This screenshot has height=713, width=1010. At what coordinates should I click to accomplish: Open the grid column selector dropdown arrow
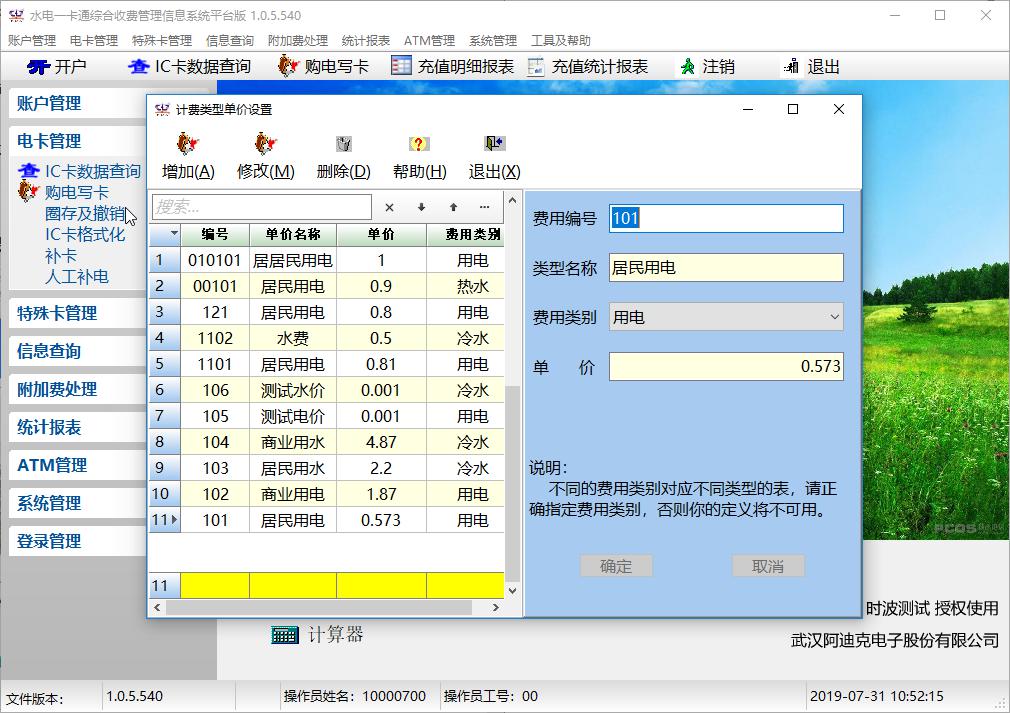pyautogui.click(x=174, y=234)
